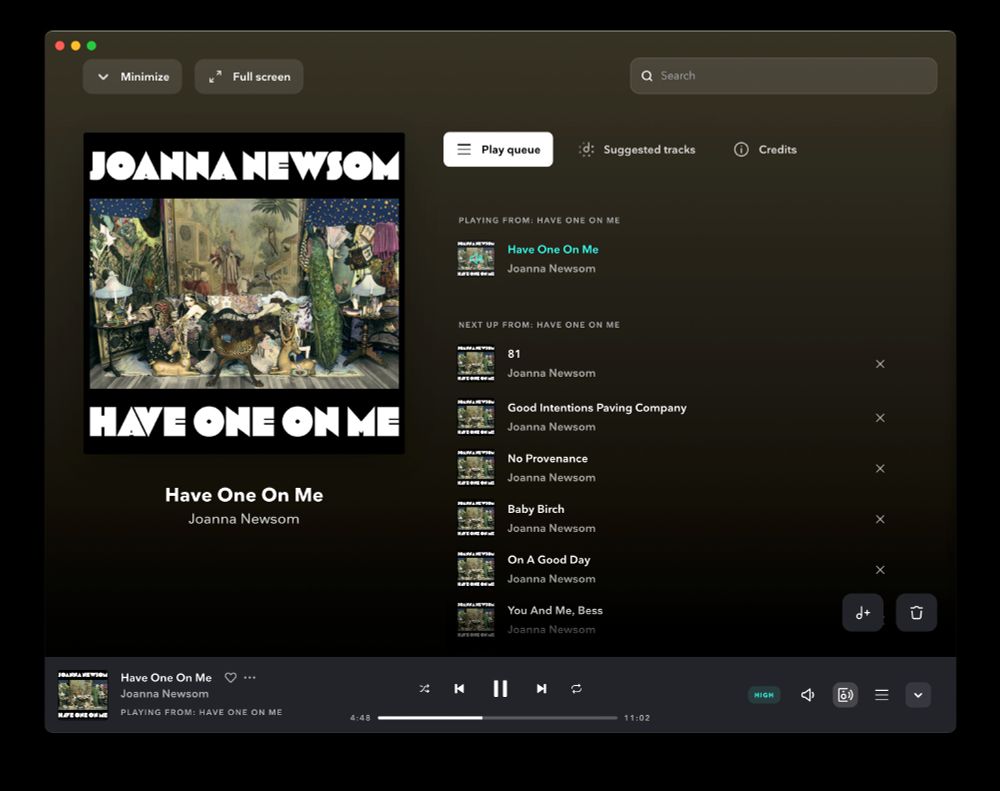Screen dimensions: 1000x791
Task: Toggle full screen mode
Action: 248,76
